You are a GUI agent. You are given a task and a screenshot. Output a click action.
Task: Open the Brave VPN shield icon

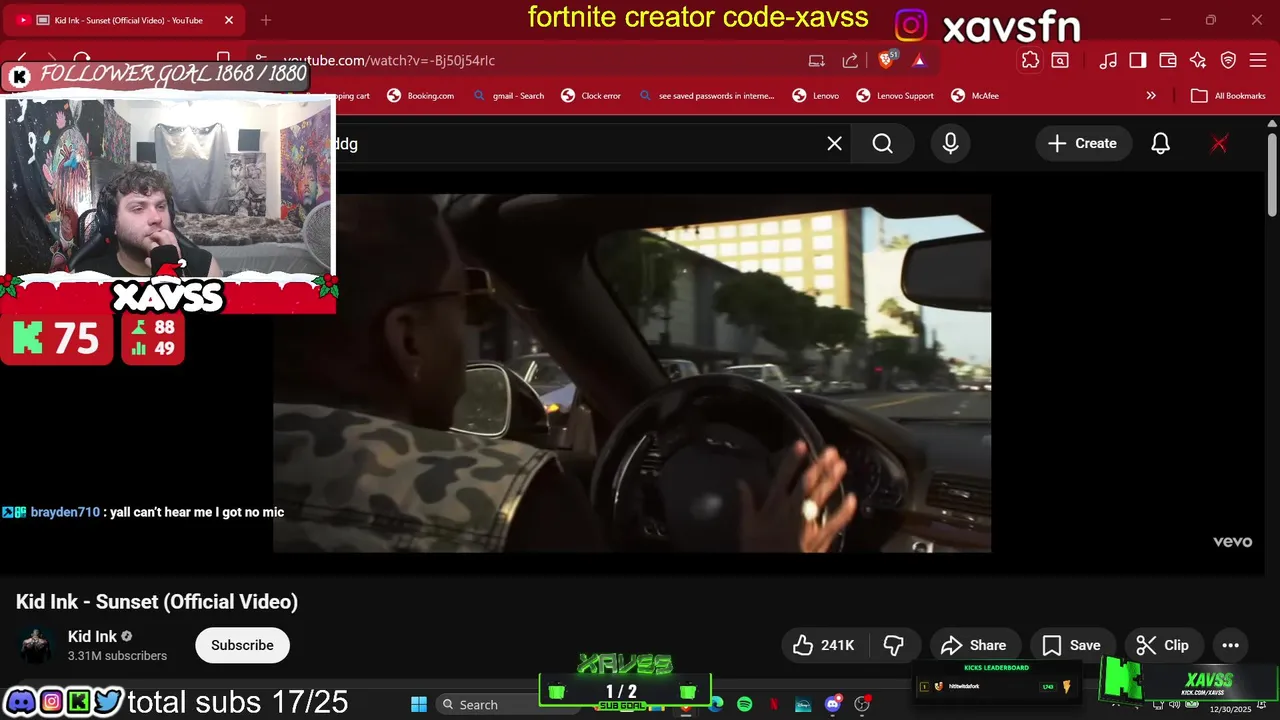pyautogui.click(x=1229, y=60)
